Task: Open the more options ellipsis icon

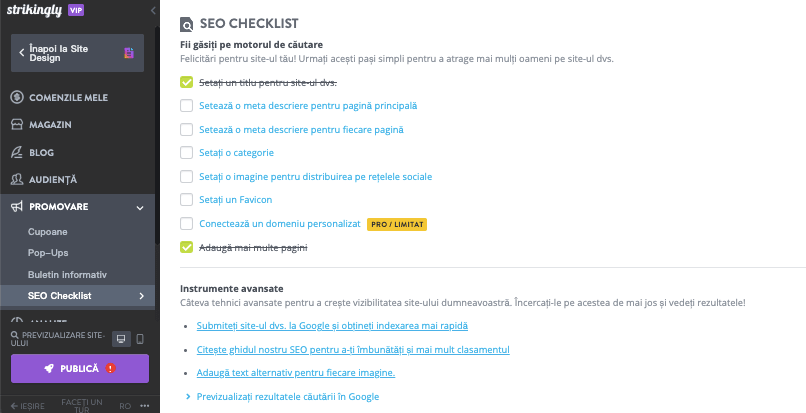Action: click(144, 406)
